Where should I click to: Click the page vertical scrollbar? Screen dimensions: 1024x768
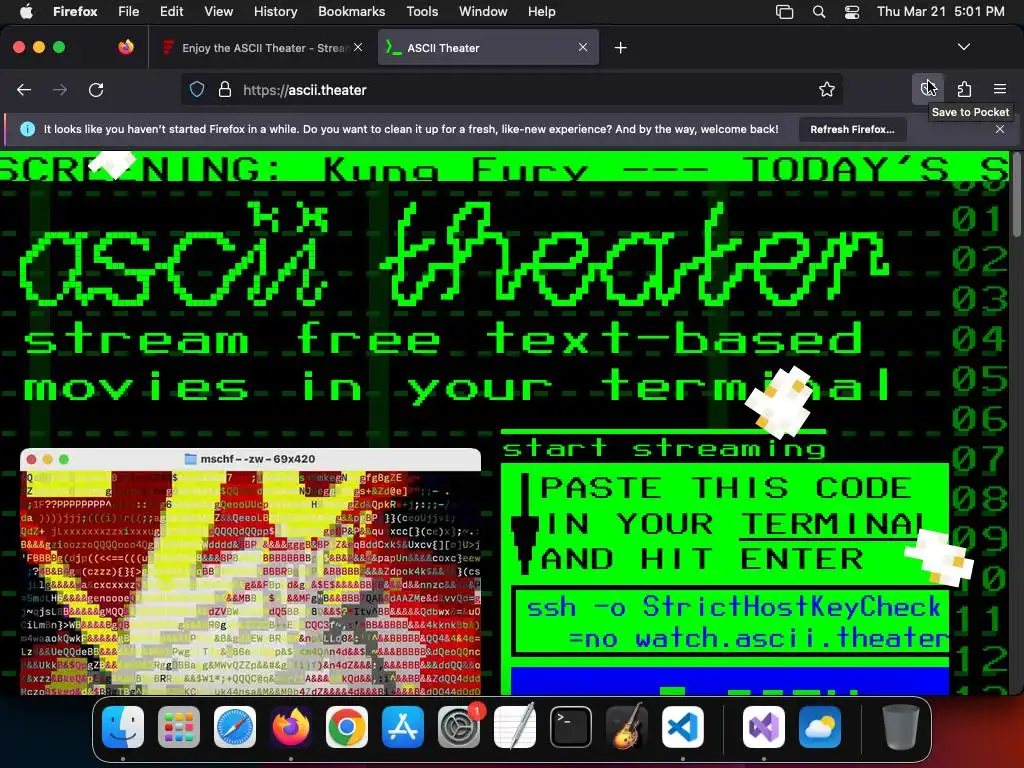[1017, 196]
